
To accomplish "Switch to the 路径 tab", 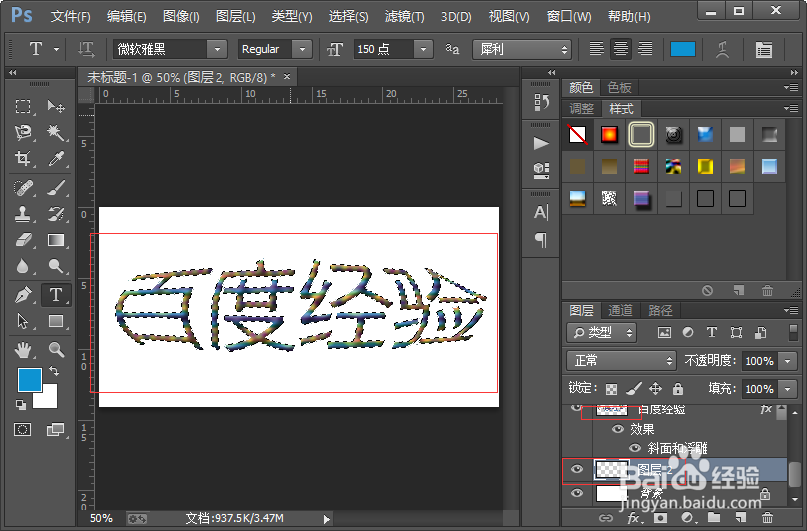I will pos(660,310).
